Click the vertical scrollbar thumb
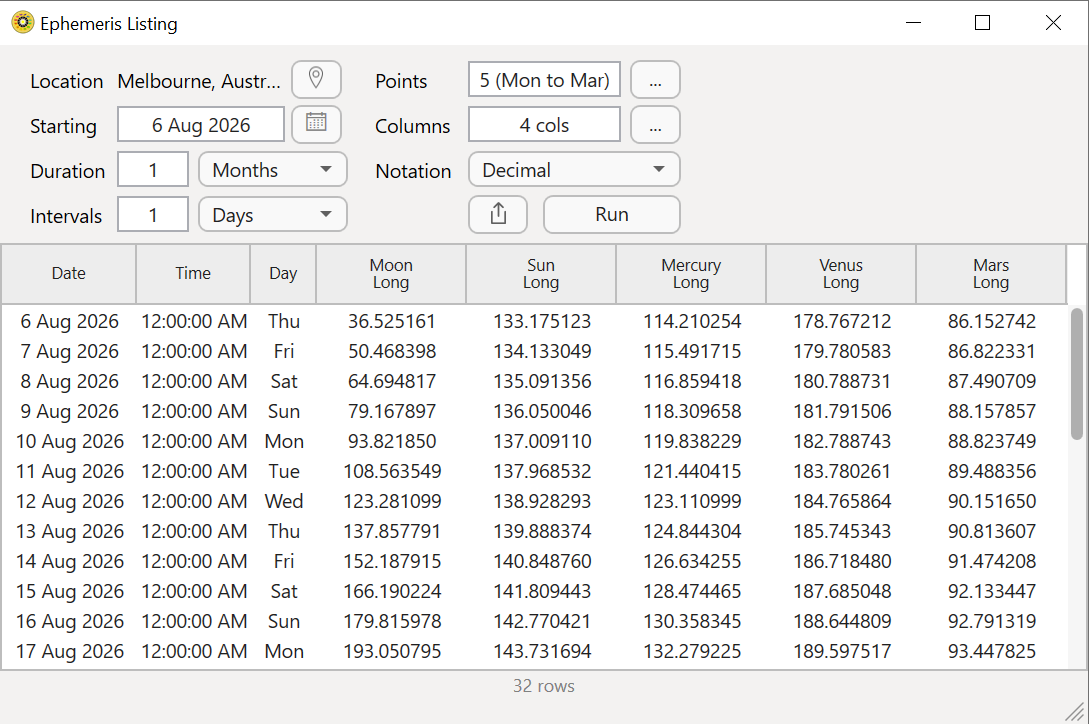 point(1076,374)
